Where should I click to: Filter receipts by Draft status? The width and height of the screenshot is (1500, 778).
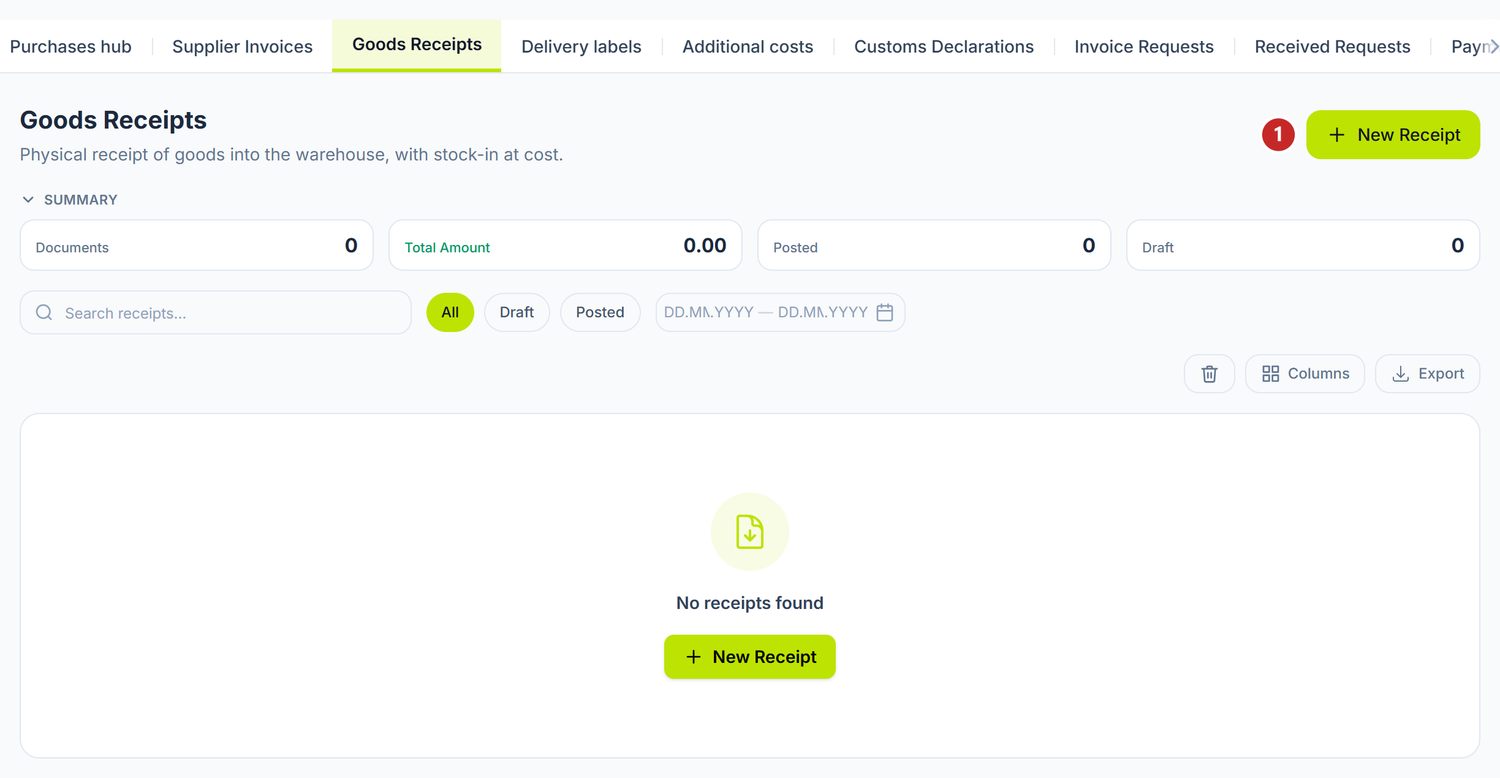click(x=517, y=313)
